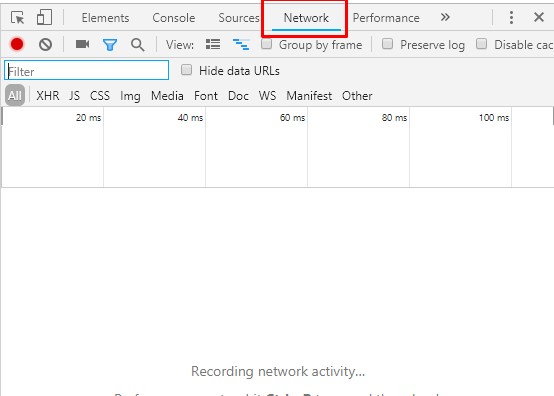This screenshot has width=554, height=396.
Task: Toggle the filter funnel icon
Action: click(110, 45)
